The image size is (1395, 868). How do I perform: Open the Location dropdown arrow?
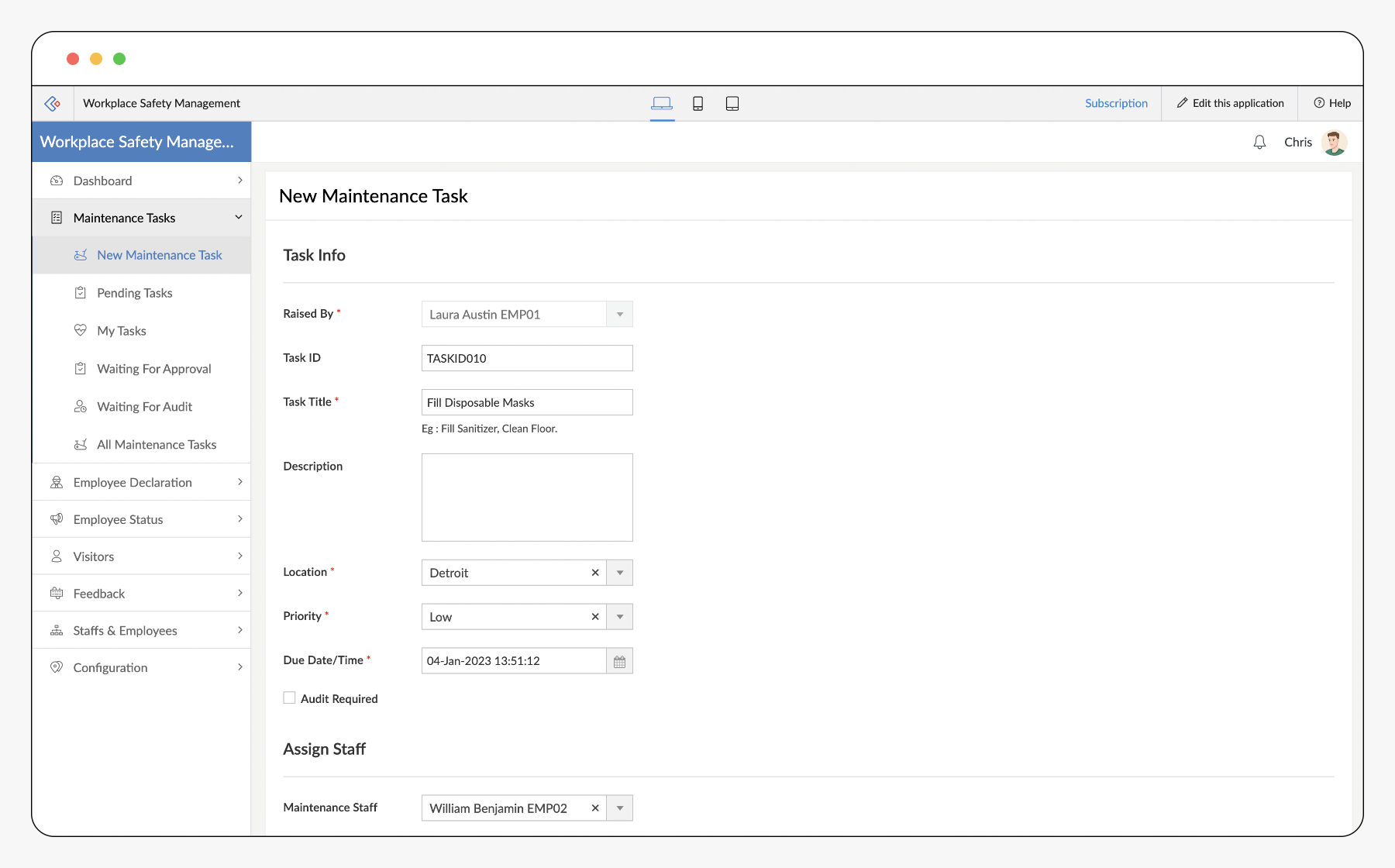pos(619,573)
